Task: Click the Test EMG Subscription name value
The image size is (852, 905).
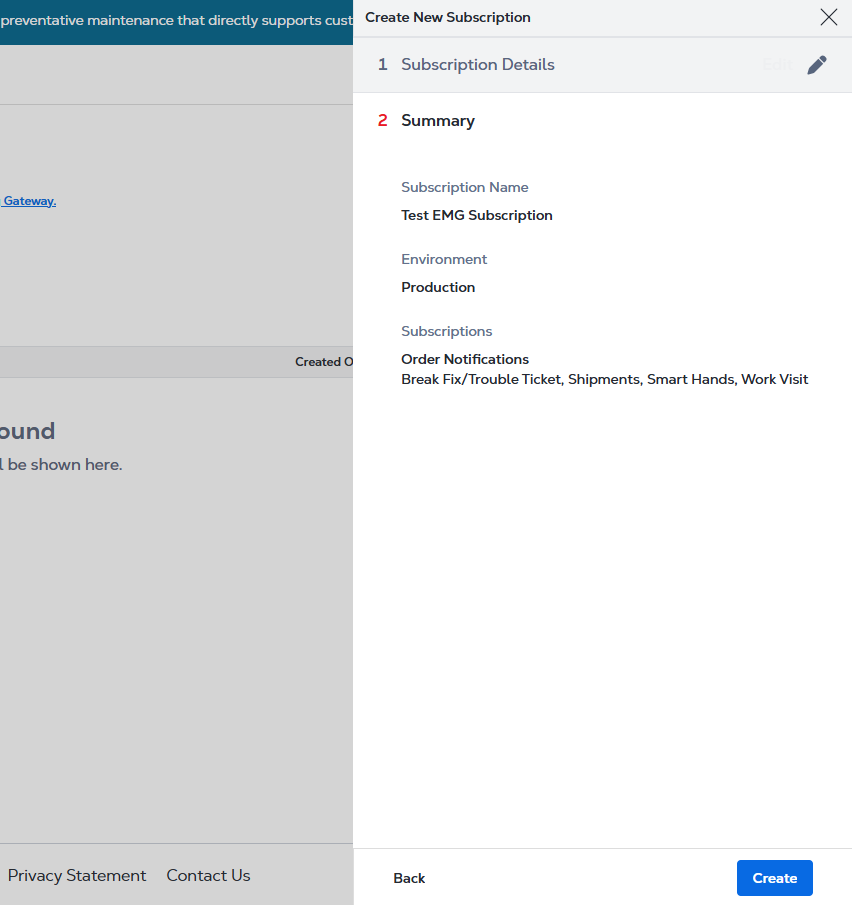Action: coord(476,215)
